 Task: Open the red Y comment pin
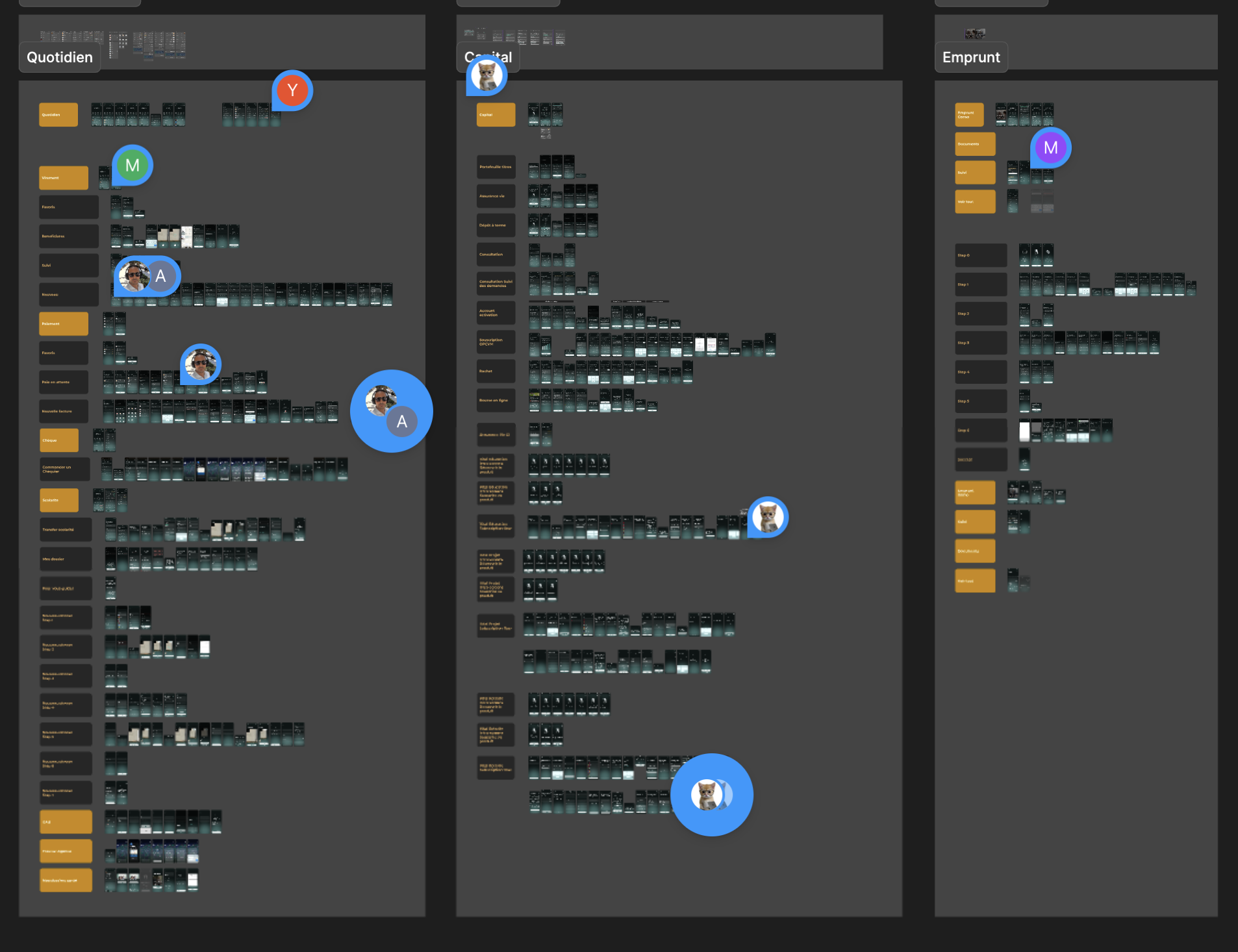coord(292,90)
